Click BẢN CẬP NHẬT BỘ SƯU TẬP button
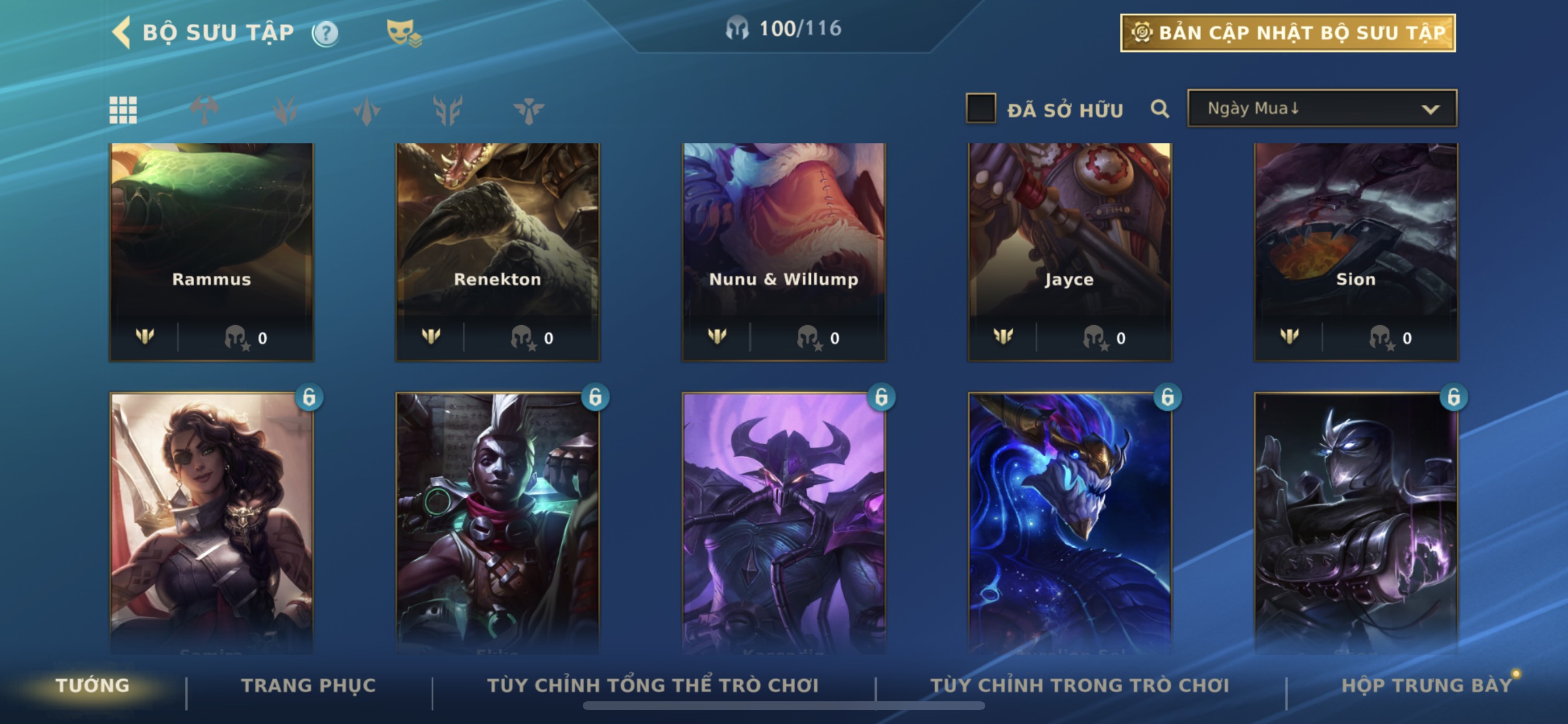Screen dimensions: 1568x724 pyautogui.click(x=1288, y=33)
